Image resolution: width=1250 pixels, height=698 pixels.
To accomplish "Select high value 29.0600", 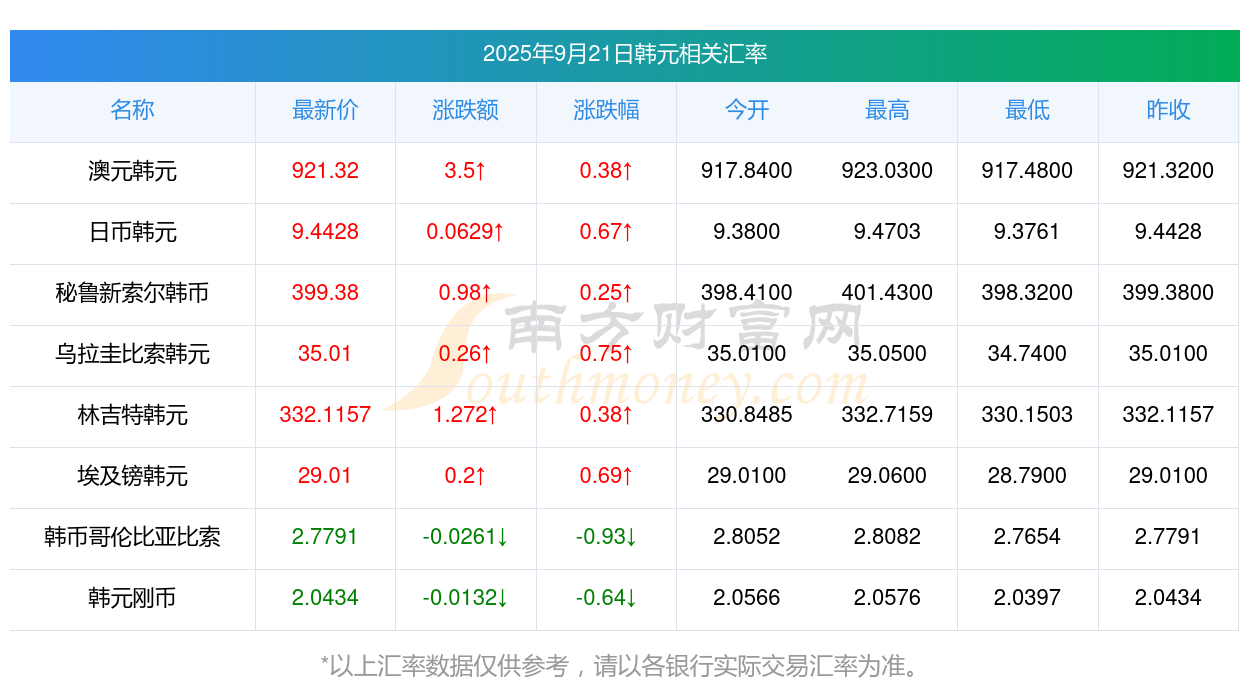I will [888, 476].
